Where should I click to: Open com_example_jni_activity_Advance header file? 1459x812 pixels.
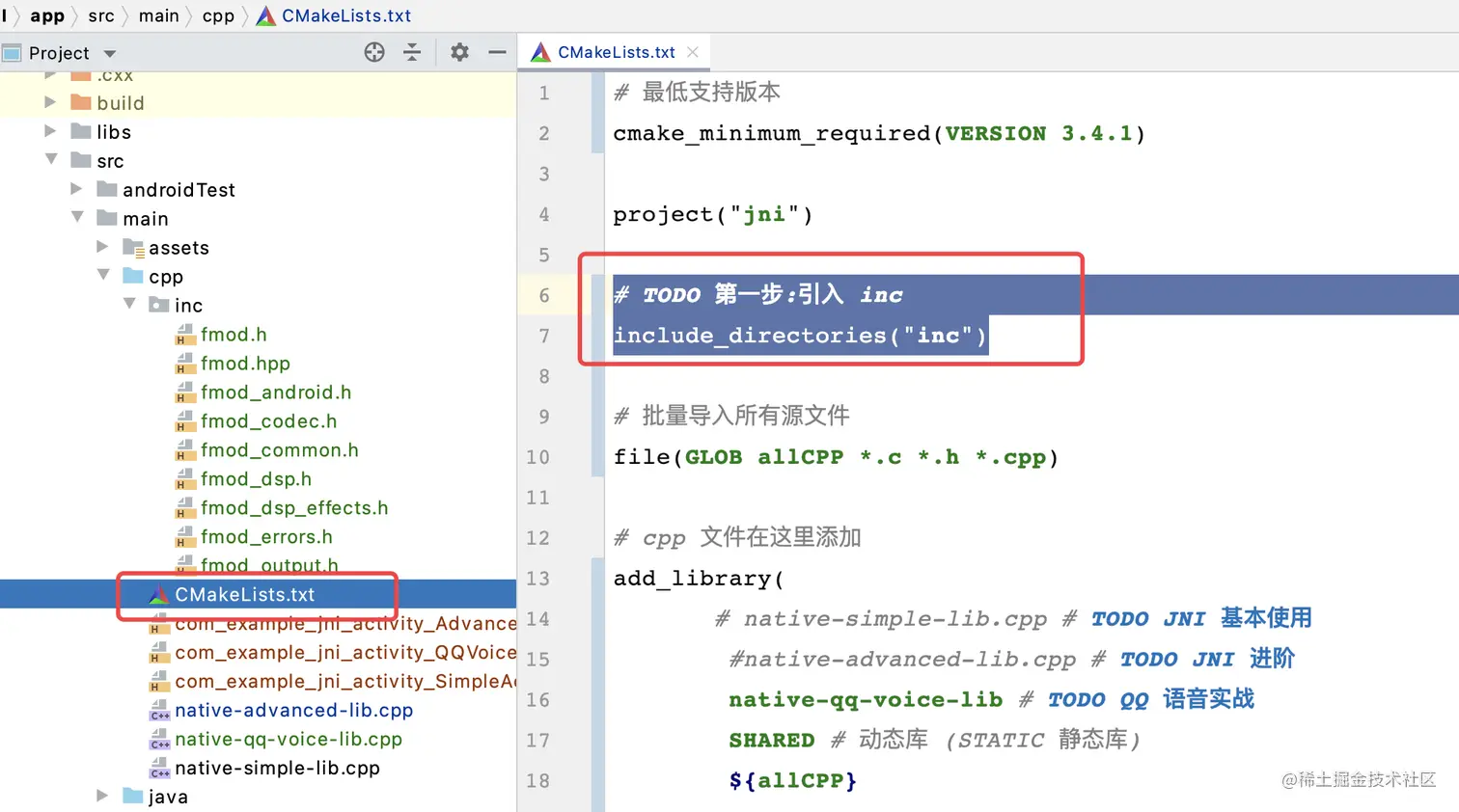(x=345, y=624)
